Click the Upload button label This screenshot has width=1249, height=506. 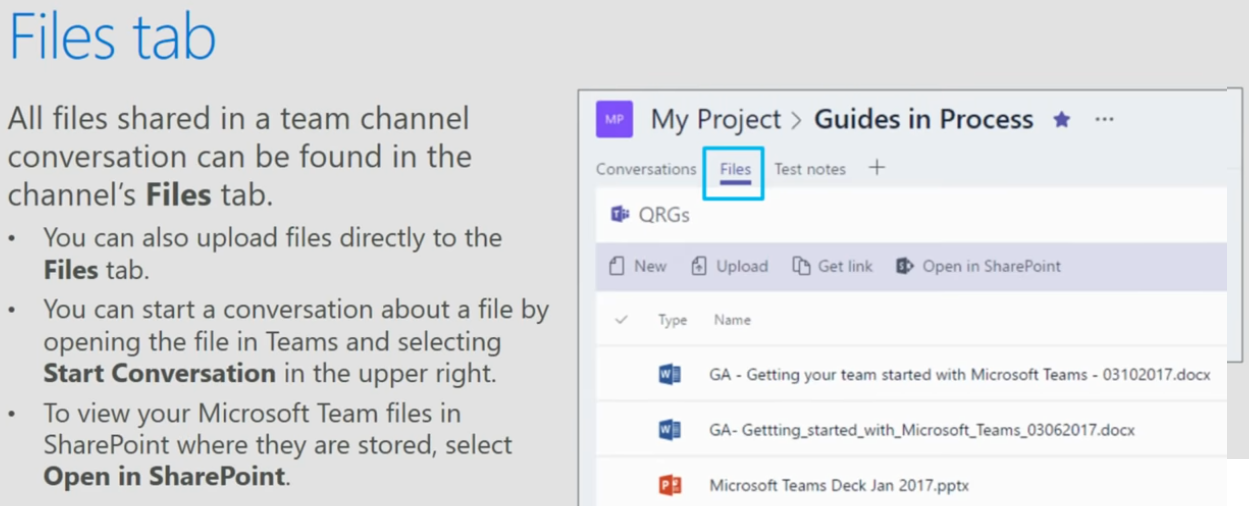coord(742,266)
